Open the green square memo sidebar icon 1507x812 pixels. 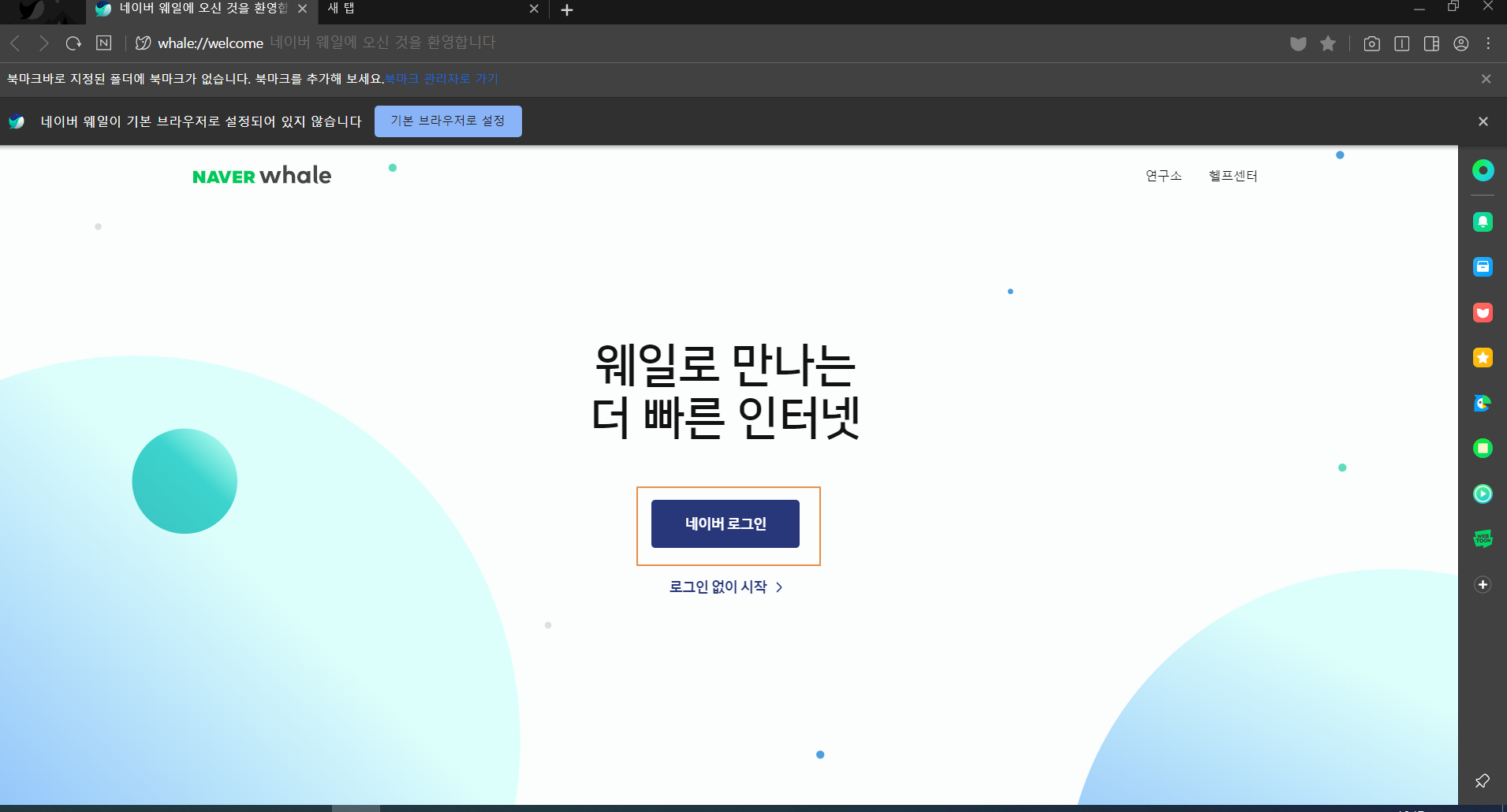(x=1483, y=448)
